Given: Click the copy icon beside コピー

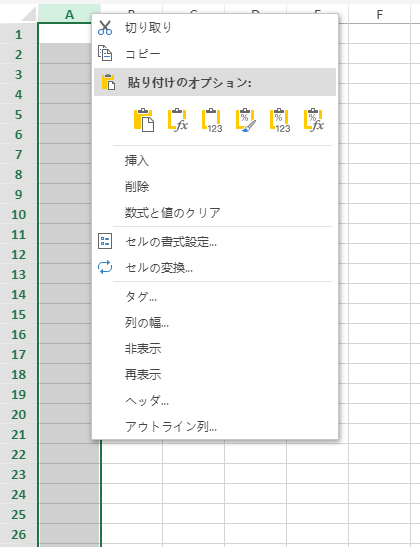Looking at the screenshot, I should click(105, 53).
